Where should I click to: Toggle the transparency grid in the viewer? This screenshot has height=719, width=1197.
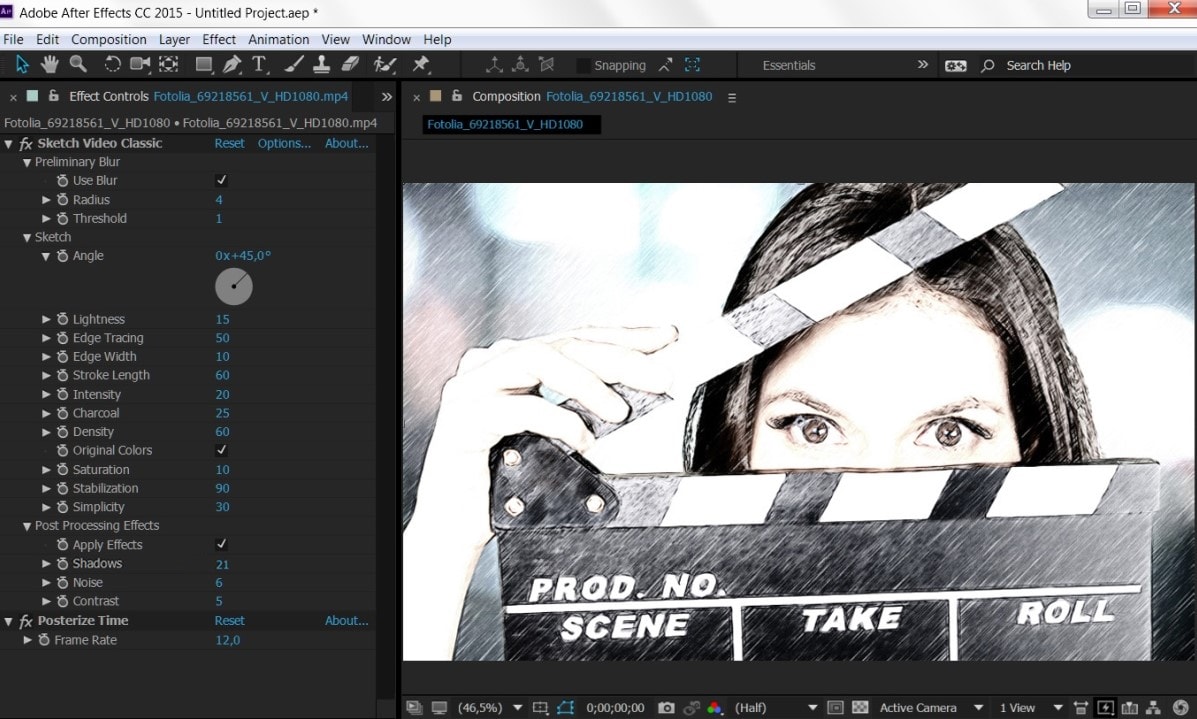pos(861,707)
